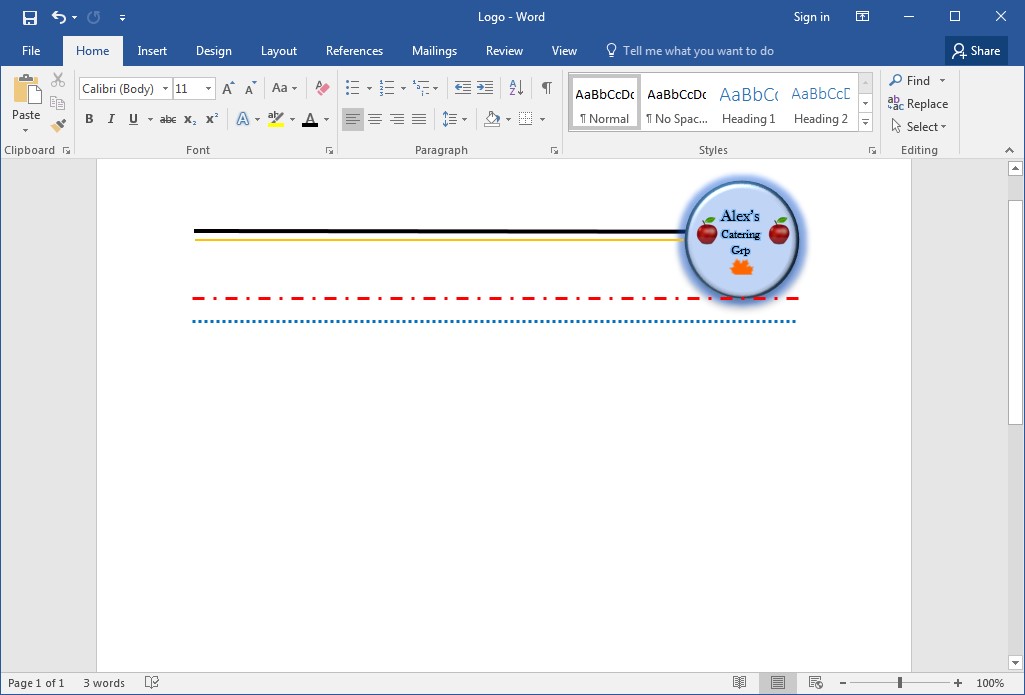Open the font size dropdown
The image size is (1025, 695).
(208, 89)
